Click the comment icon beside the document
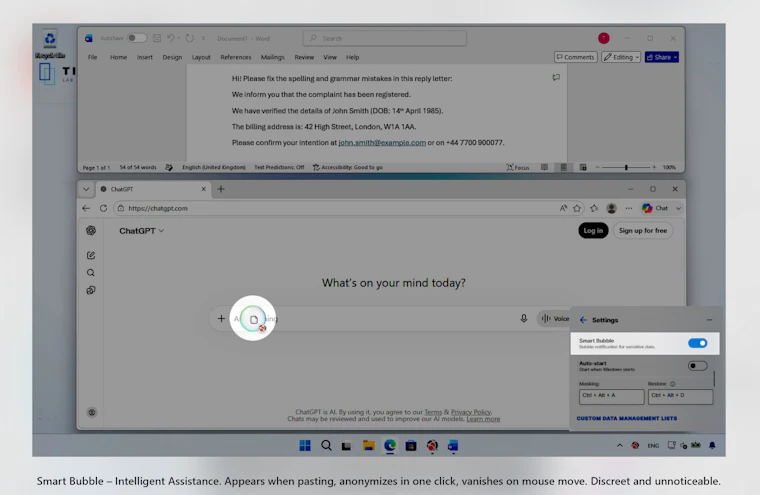The height and width of the screenshot is (495, 760). [x=556, y=78]
